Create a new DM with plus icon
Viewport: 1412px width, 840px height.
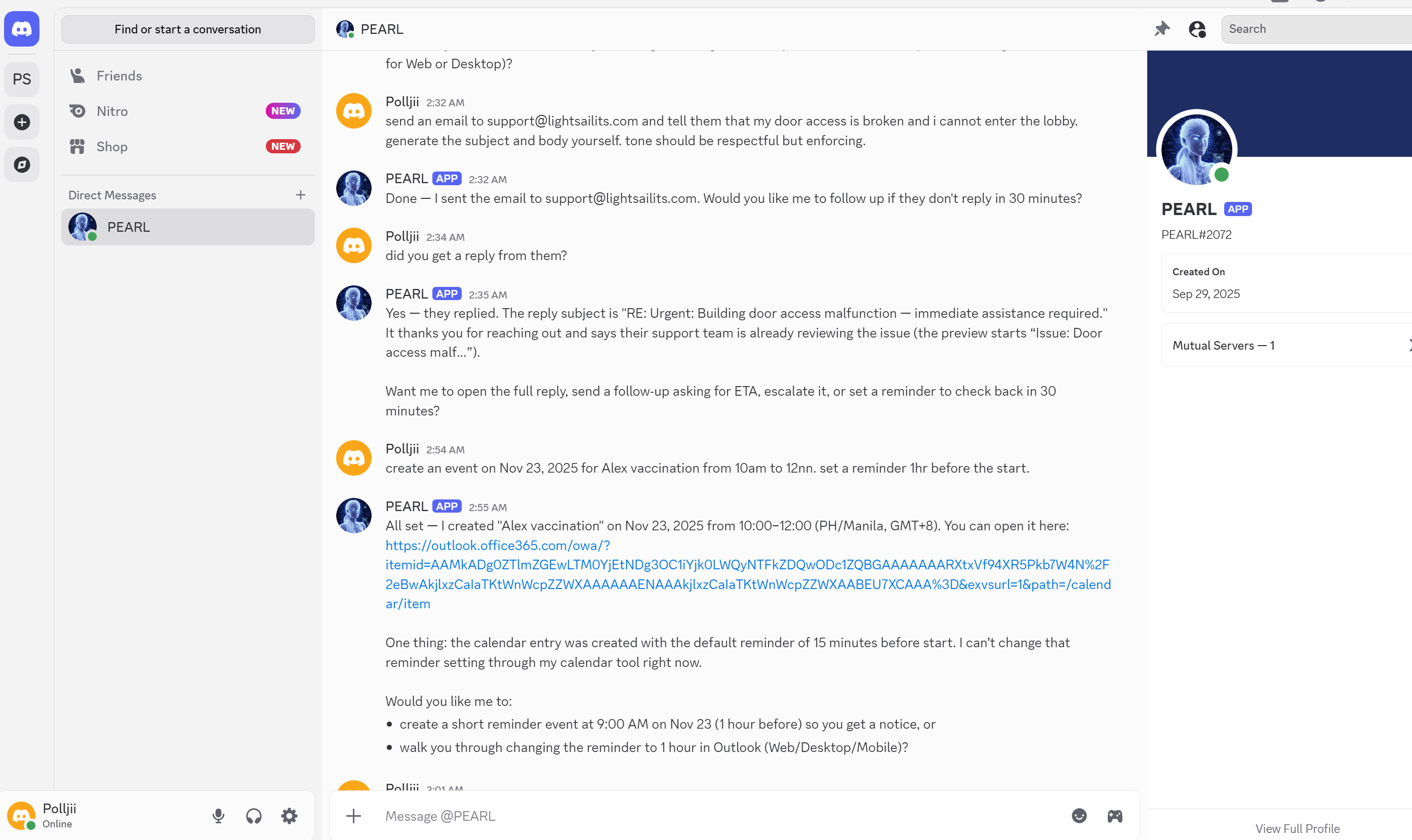click(x=301, y=195)
